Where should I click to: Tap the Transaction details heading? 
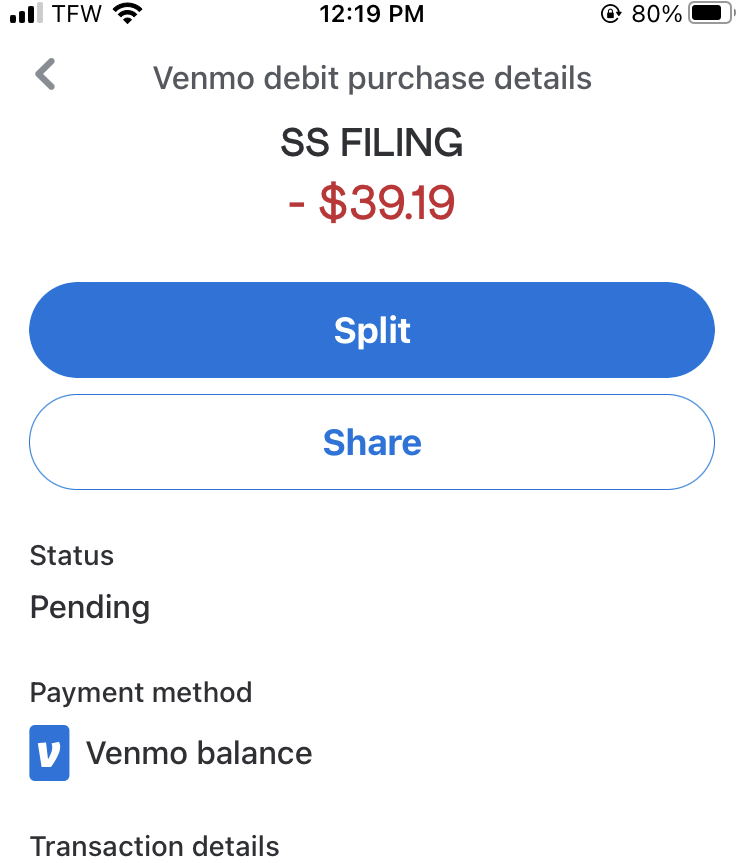tap(155, 846)
